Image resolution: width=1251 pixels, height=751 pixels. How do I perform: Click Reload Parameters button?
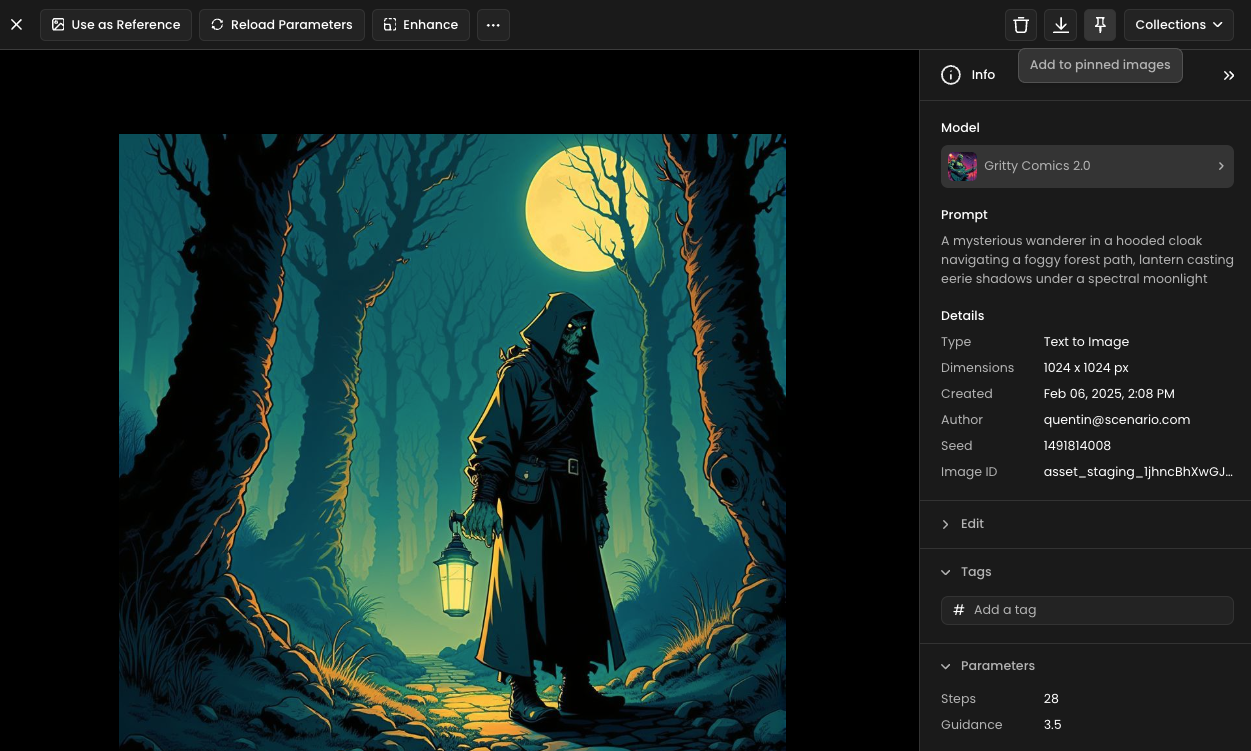click(x=282, y=24)
